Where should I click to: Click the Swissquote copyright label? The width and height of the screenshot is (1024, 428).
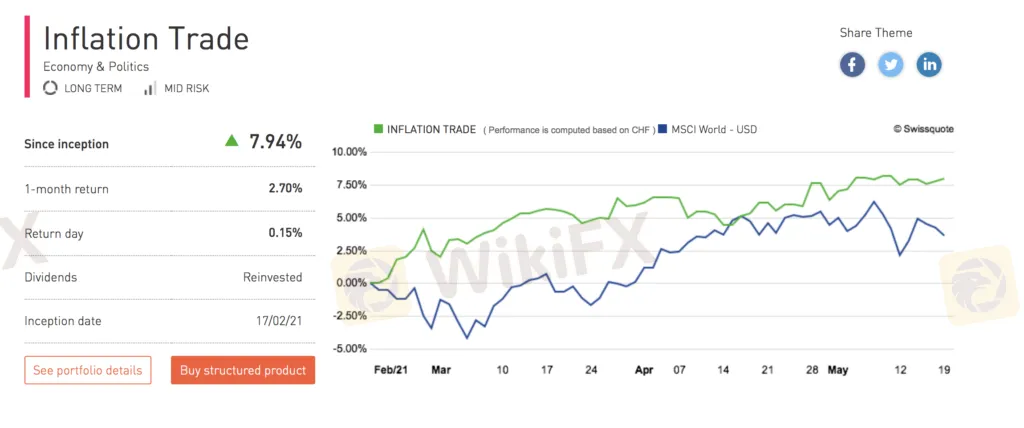point(925,129)
